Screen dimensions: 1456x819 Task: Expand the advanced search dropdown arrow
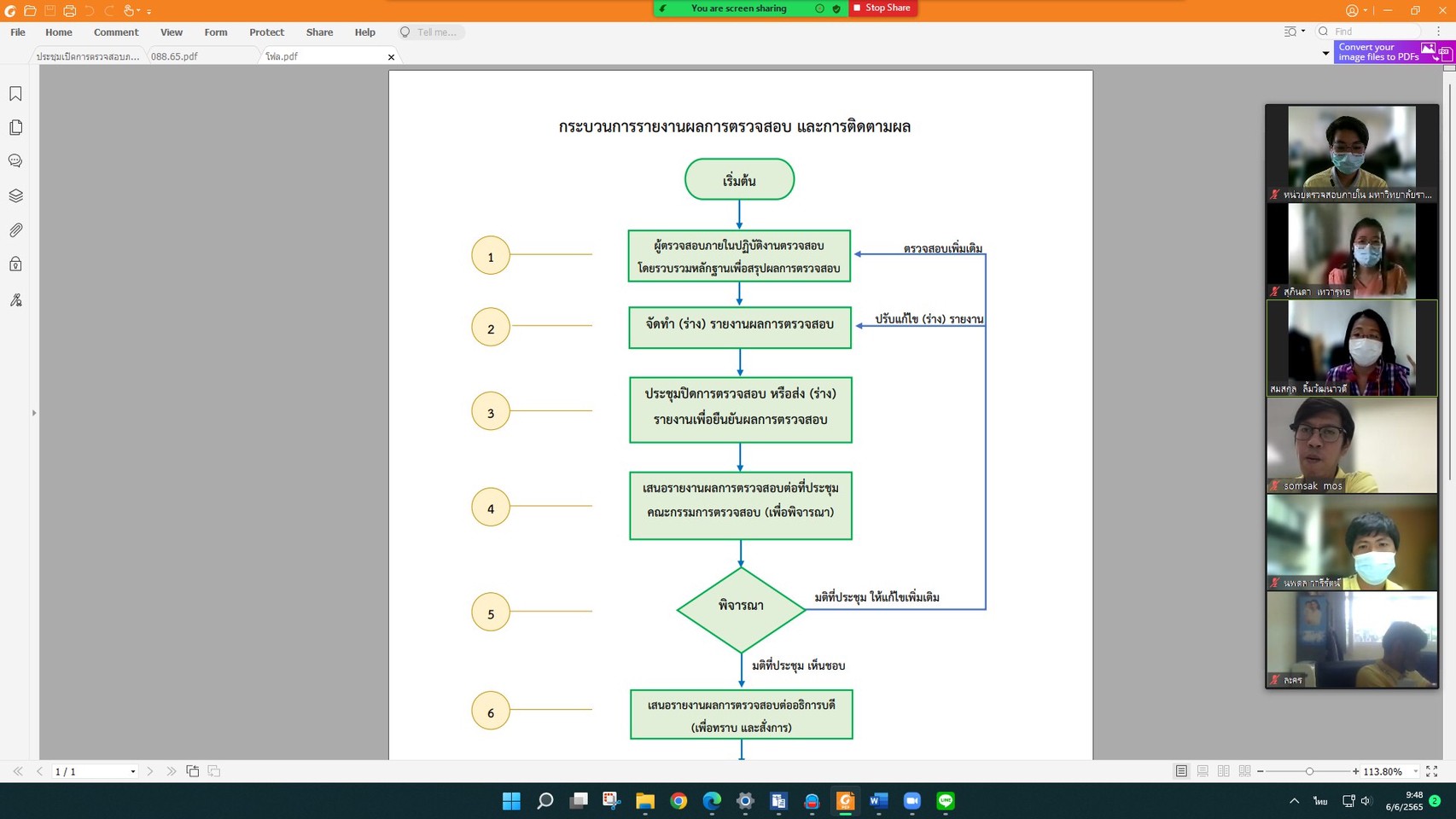tap(1303, 32)
